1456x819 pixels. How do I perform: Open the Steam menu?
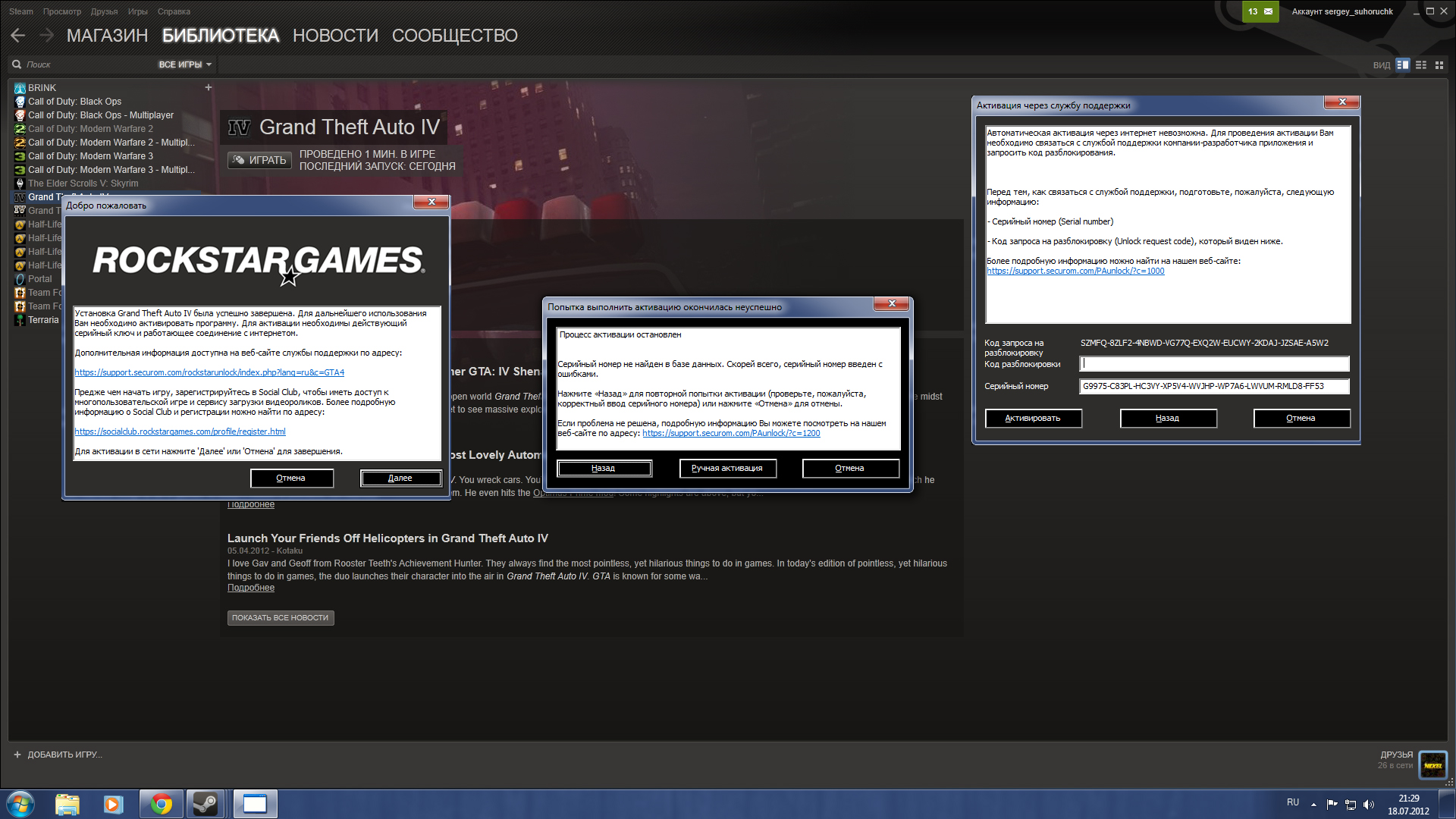tap(21, 11)
